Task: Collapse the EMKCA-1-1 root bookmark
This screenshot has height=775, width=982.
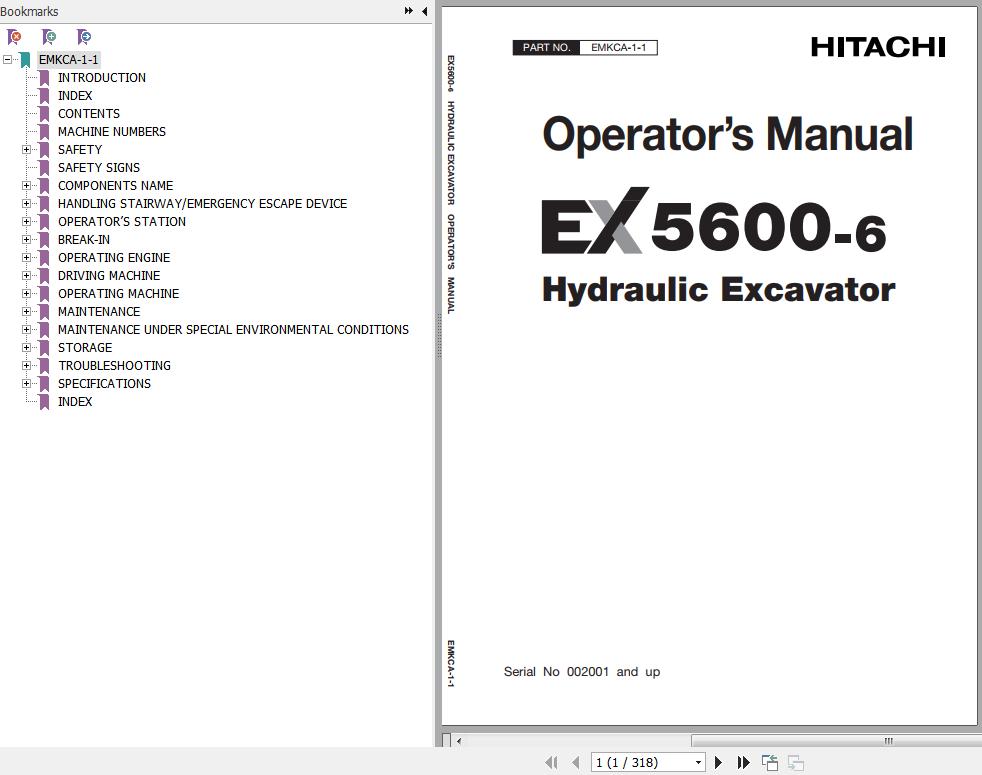Action: (x=8, y=60)
